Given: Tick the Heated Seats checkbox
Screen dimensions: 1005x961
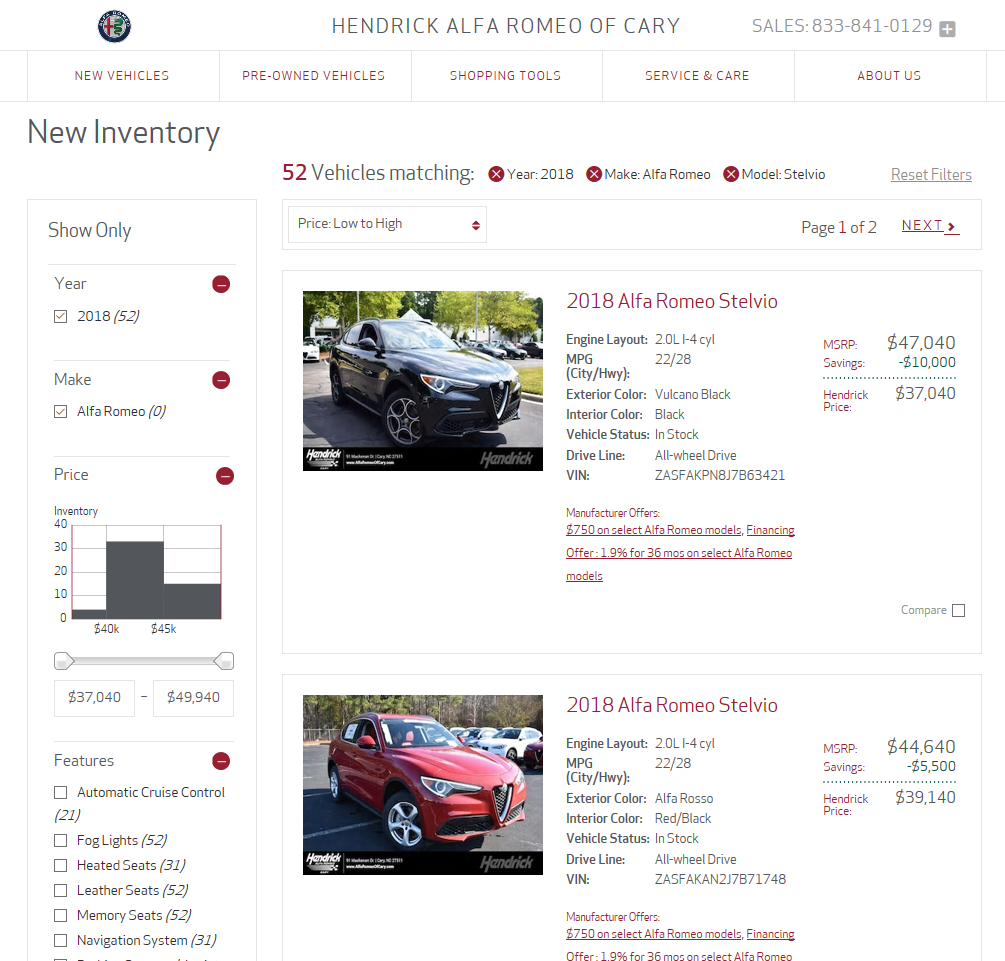Looking at the screenshot, I should (60, 865).
